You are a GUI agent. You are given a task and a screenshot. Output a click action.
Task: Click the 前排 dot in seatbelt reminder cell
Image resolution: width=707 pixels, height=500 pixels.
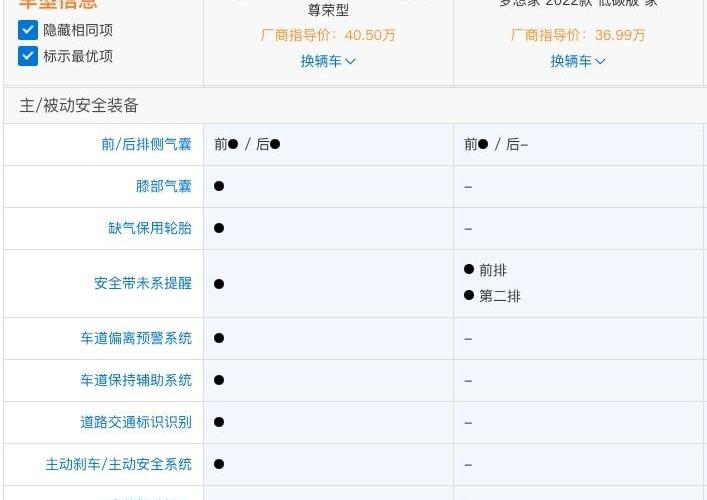pos(469,270)
